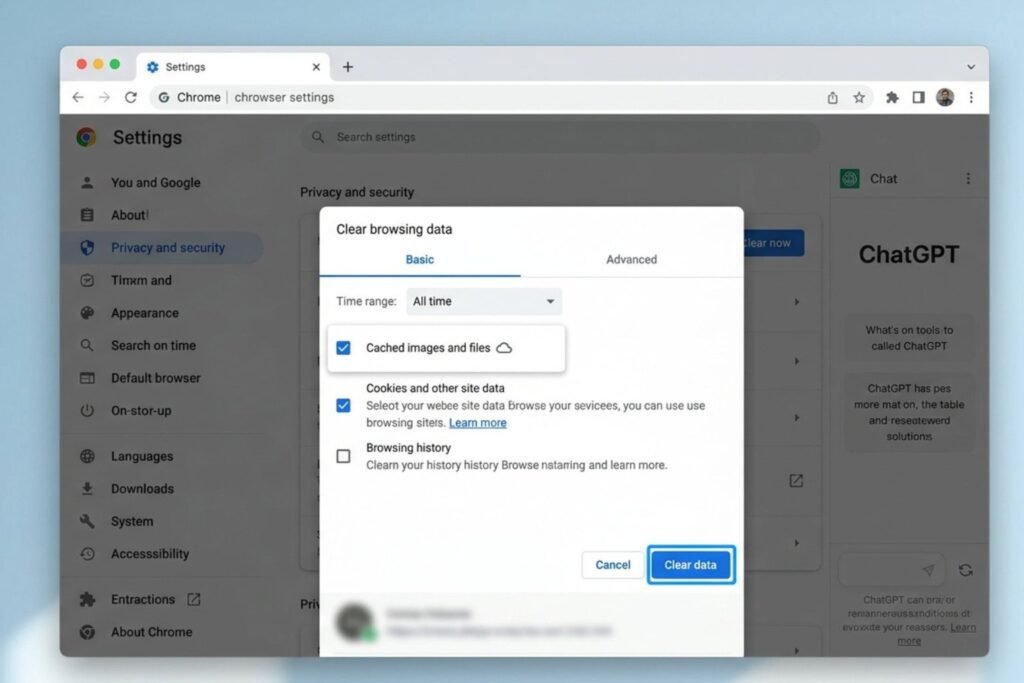The height and width of the screenshot is (683, 1024).
Task: Uncheck Cached images and files
Action: click(344, 348)
